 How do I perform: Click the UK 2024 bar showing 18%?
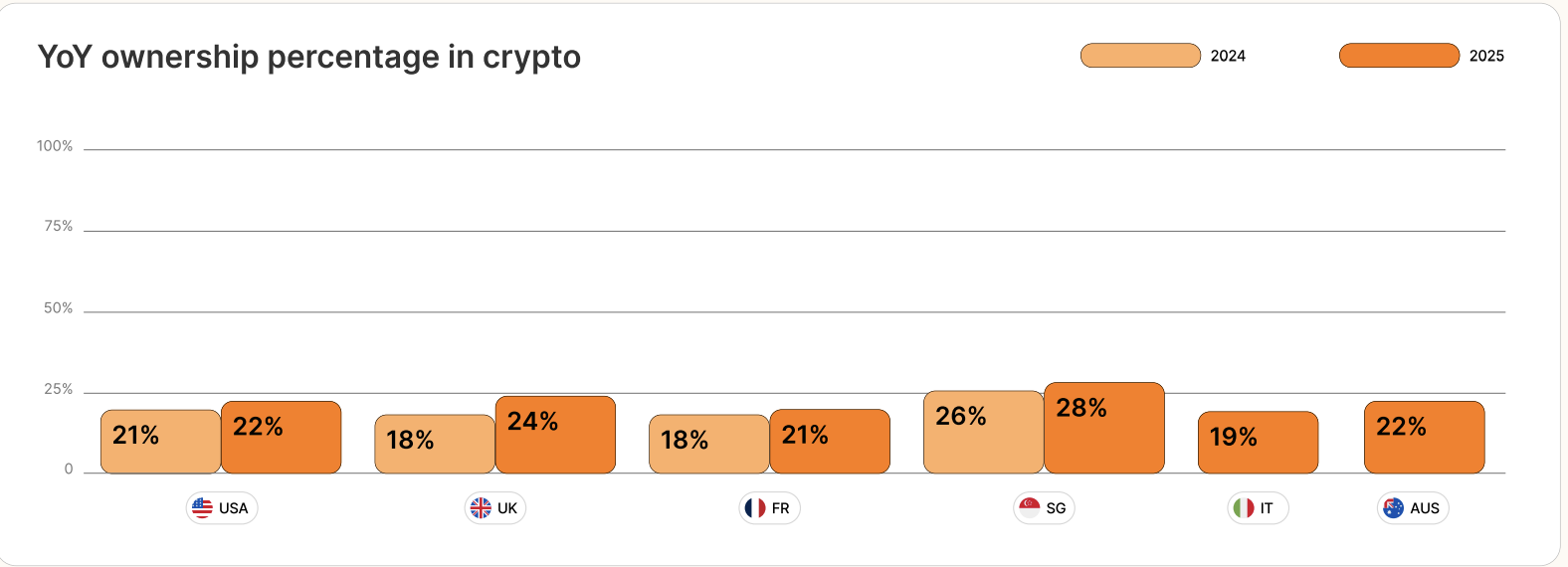pos(435,444)
